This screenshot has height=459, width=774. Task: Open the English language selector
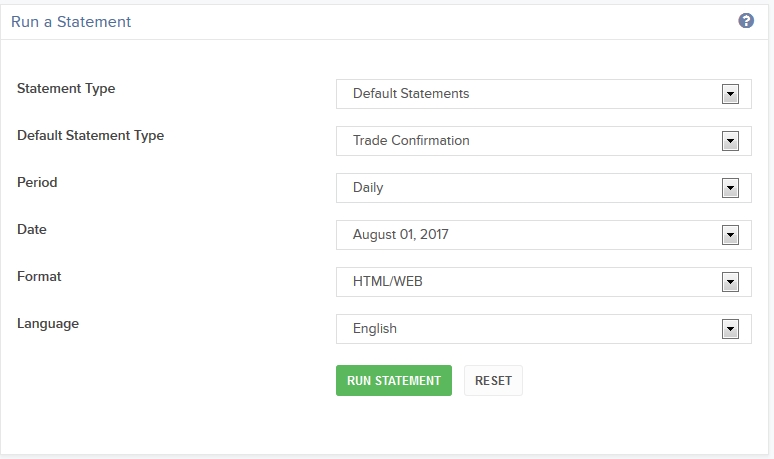(543, 329)
